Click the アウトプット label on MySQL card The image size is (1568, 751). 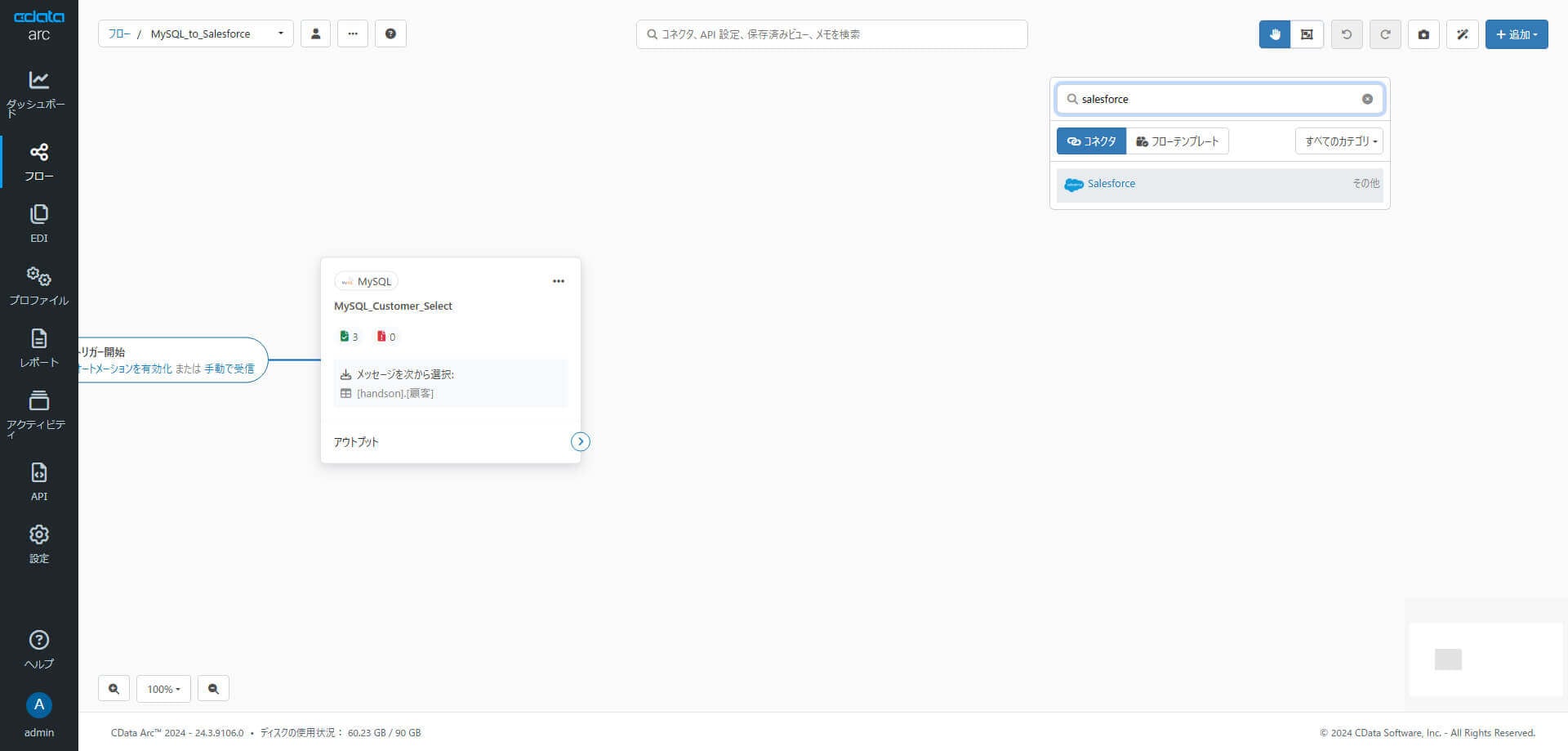click(356, 442)
